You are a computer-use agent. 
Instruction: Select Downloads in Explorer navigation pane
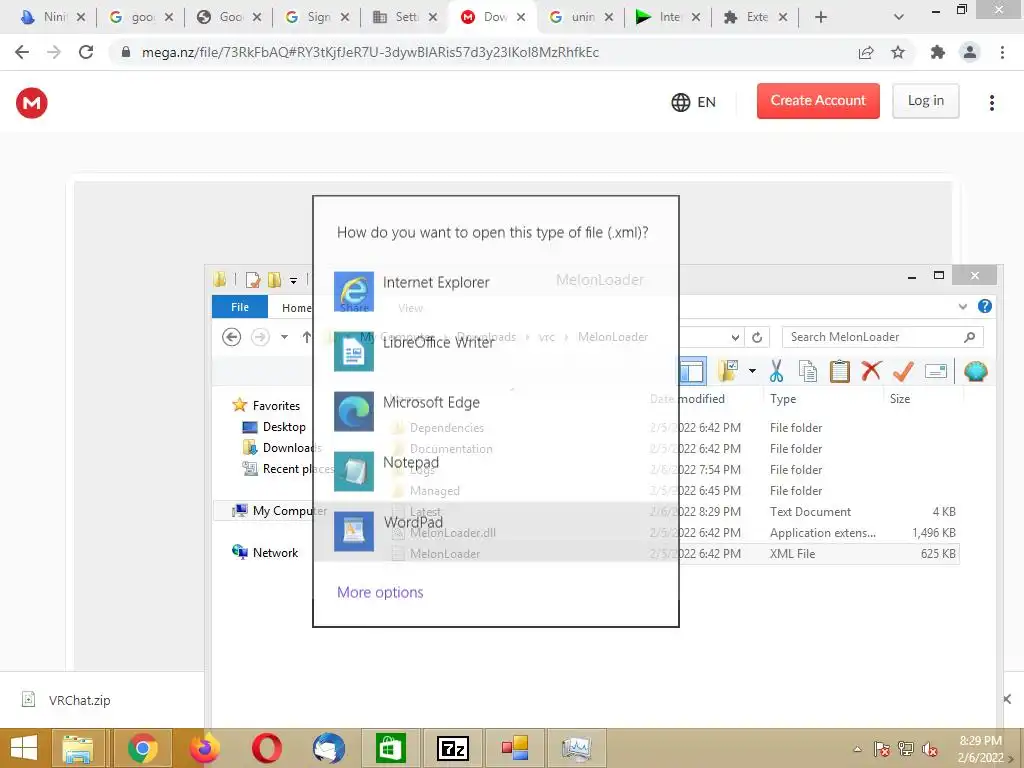pyautogui.click(x=289, y=447)
